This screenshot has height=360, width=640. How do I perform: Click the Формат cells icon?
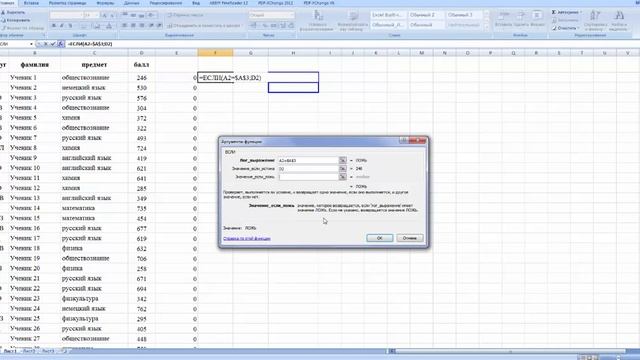point(537,16)
